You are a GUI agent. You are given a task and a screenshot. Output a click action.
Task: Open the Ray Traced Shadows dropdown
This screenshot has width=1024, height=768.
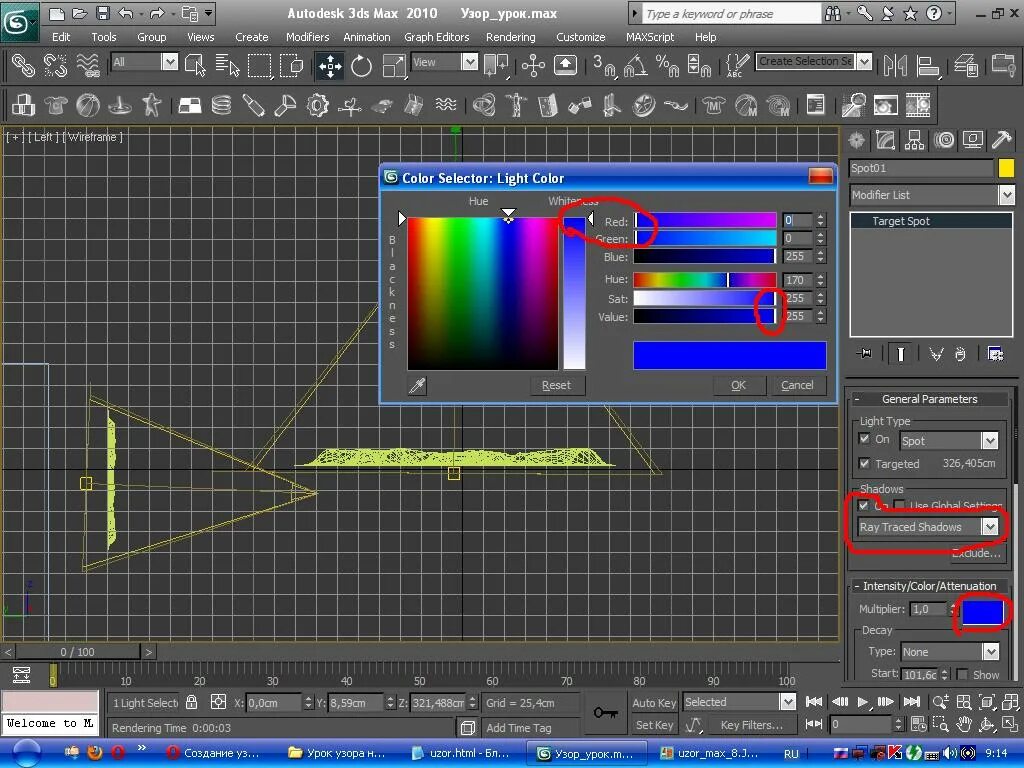point(990,527)
